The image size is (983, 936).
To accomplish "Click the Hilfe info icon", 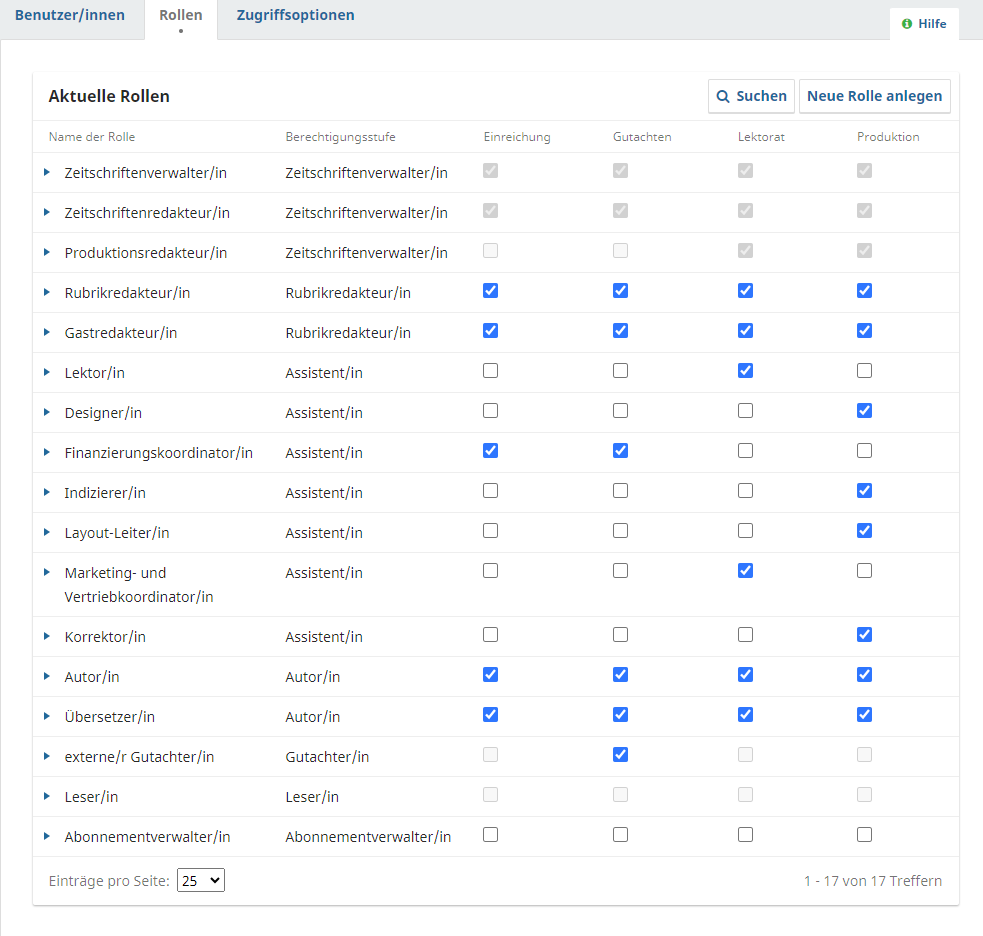I will click(907, 24).
